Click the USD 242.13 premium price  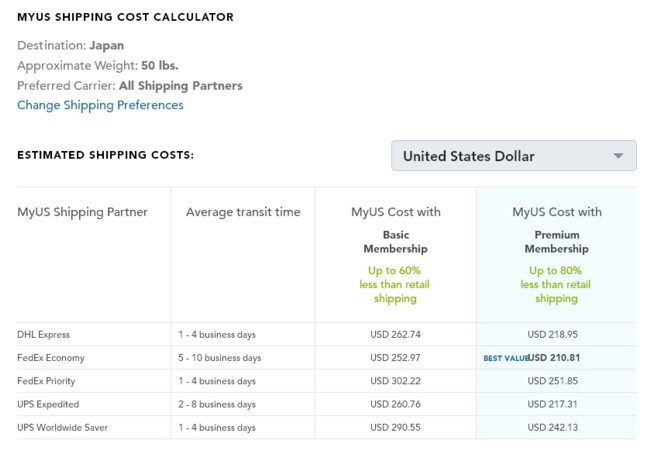pyautogui.click(x=556, y=428)
